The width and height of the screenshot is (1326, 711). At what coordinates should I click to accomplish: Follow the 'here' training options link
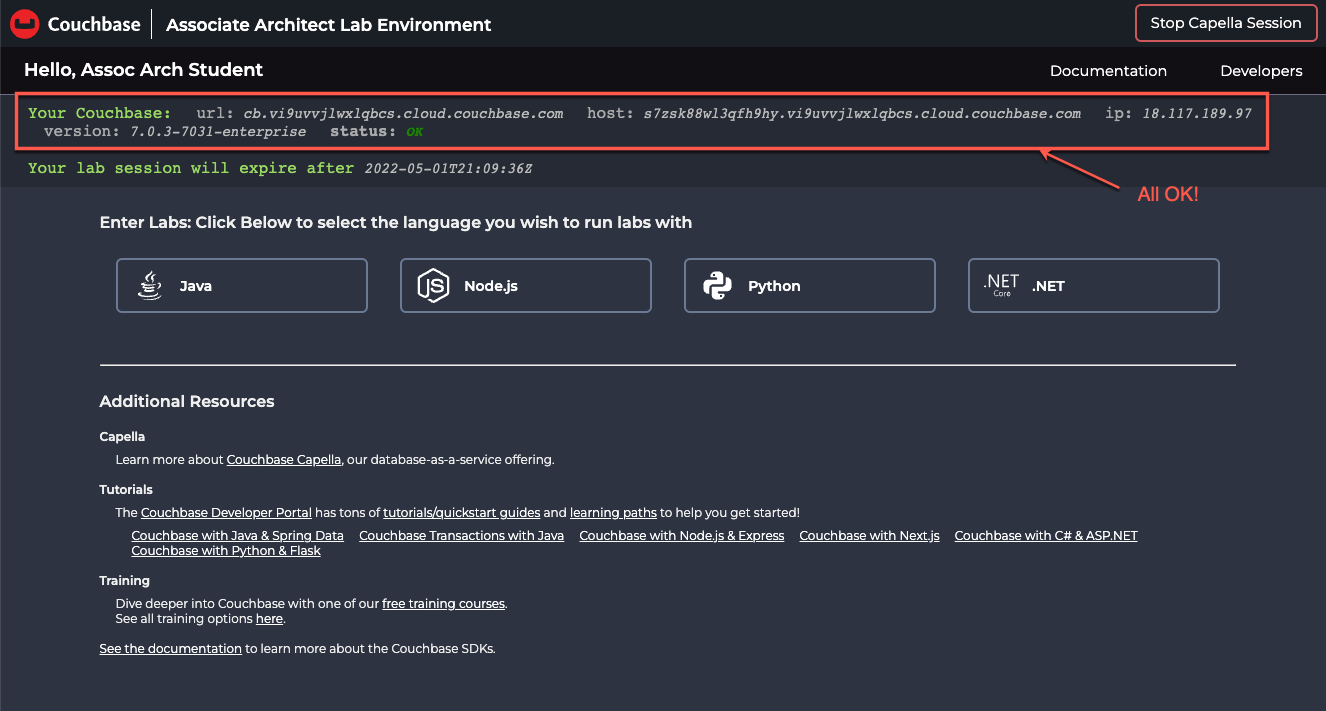point(269,619)
